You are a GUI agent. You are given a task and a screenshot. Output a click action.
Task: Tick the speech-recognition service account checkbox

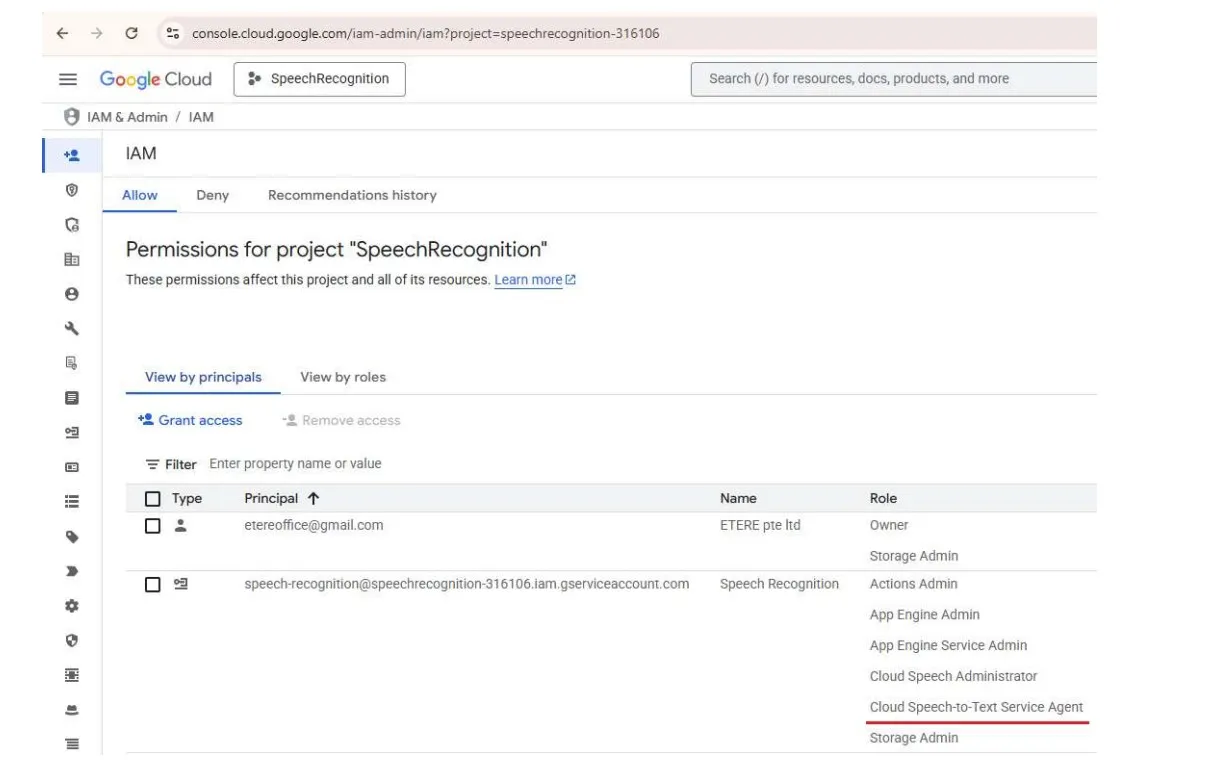pos(153,585)
